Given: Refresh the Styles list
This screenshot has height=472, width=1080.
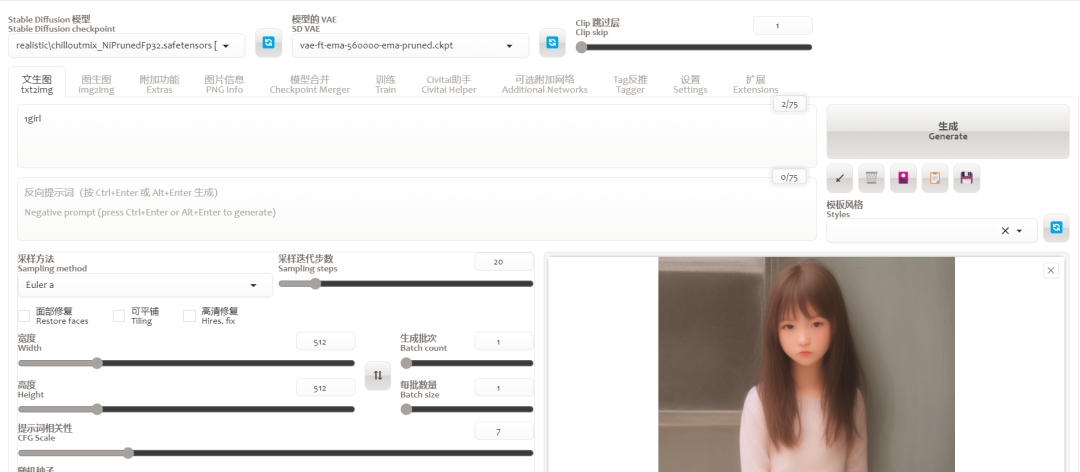Looking at the screenshot, I should click(x=1056, y=228).
